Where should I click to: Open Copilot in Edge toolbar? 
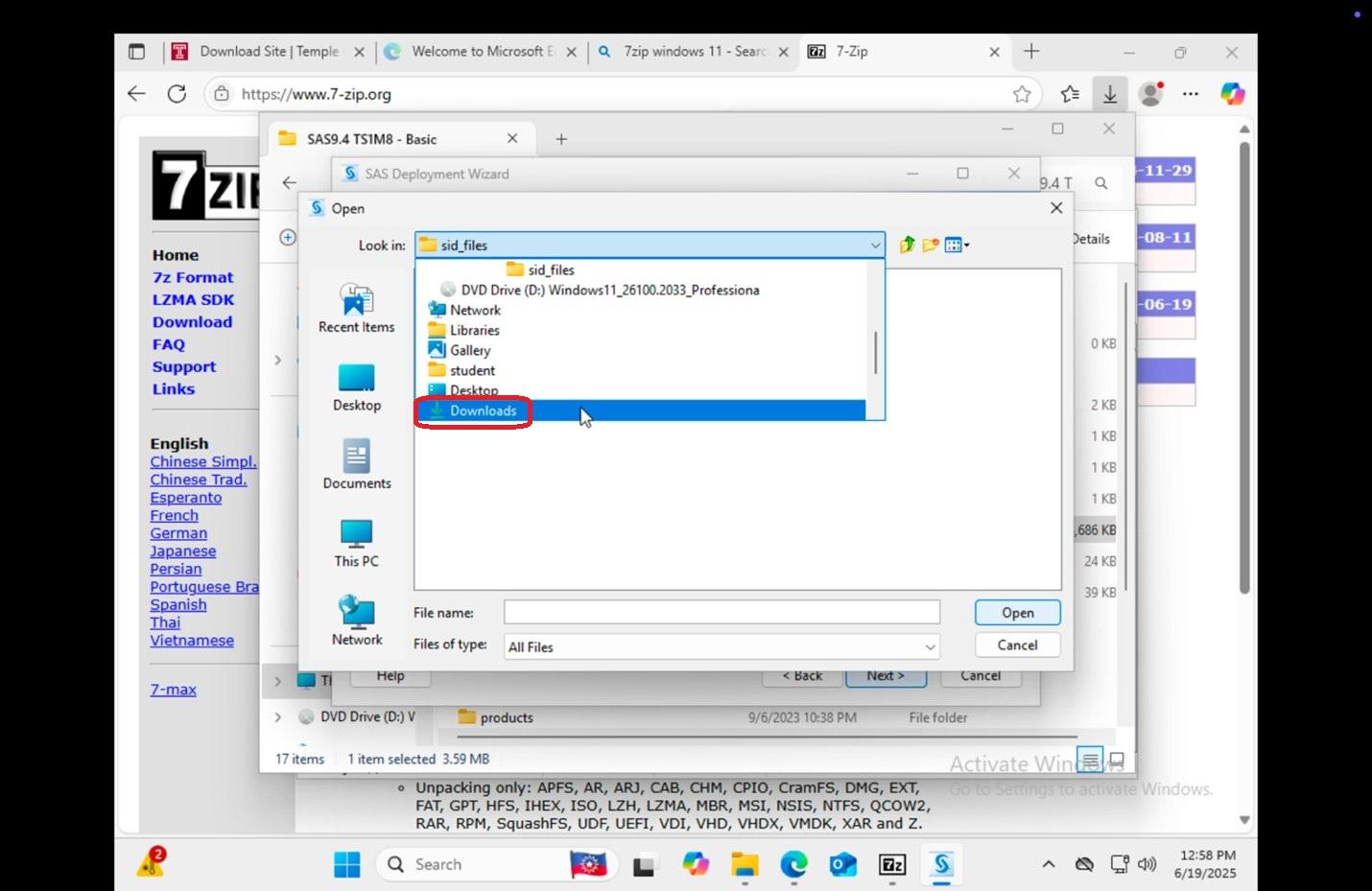[1232, 94]
